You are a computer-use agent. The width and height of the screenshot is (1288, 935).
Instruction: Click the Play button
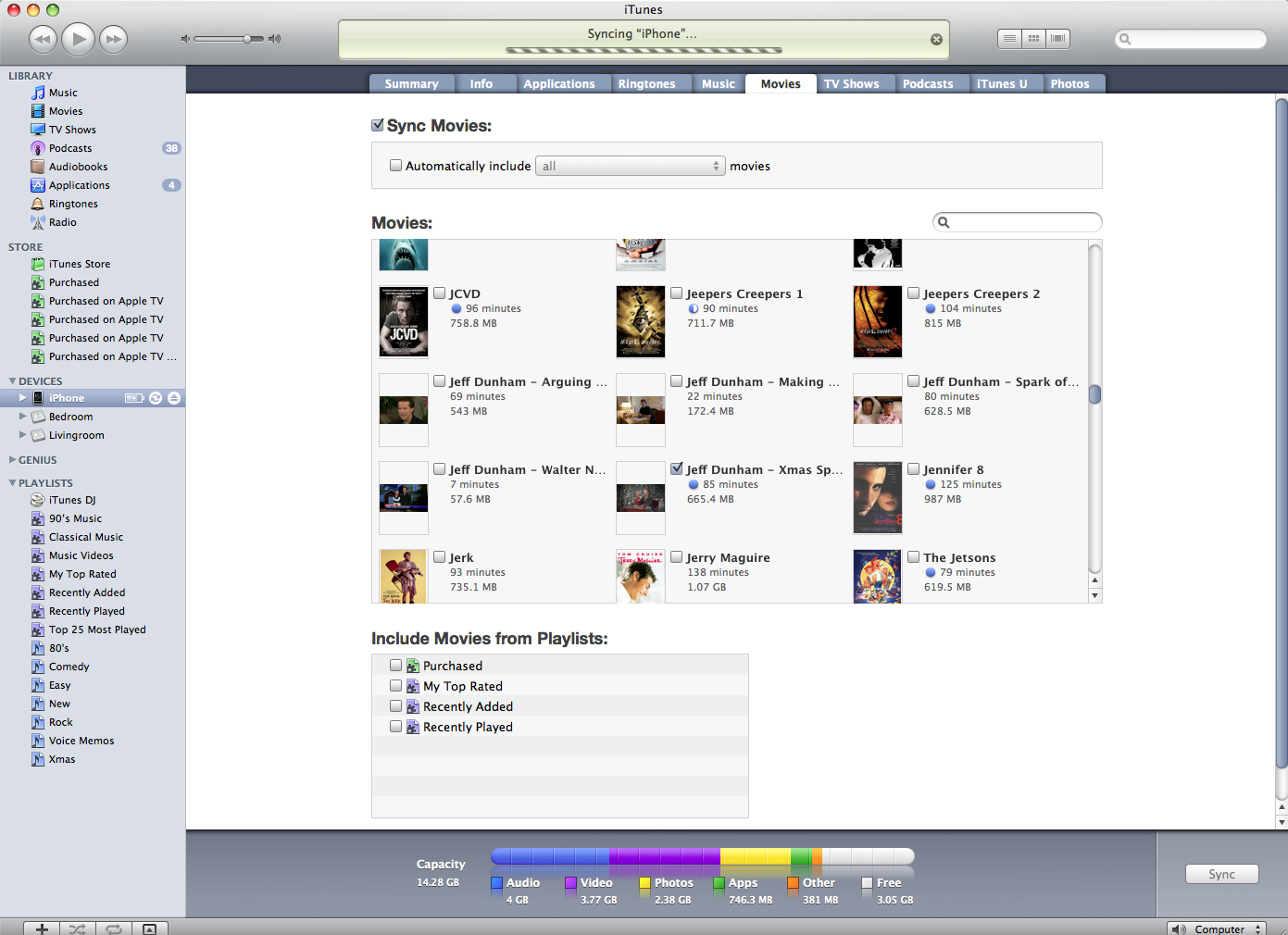[x=79, y=38]
